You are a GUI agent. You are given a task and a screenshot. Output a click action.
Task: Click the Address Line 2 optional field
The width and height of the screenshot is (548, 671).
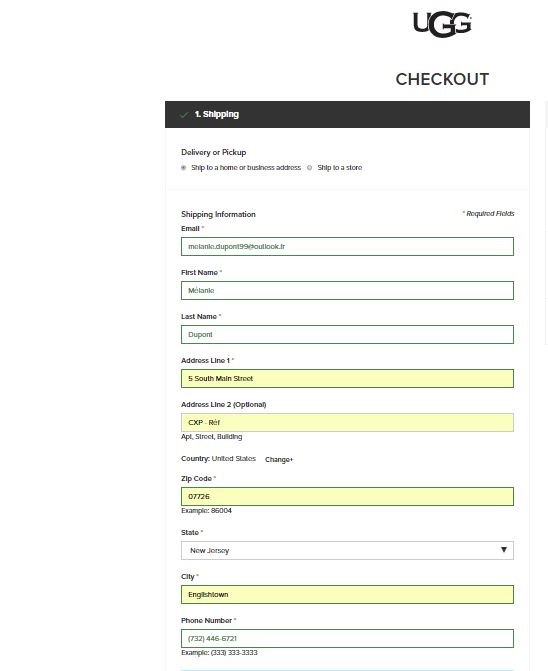(347, 422)
